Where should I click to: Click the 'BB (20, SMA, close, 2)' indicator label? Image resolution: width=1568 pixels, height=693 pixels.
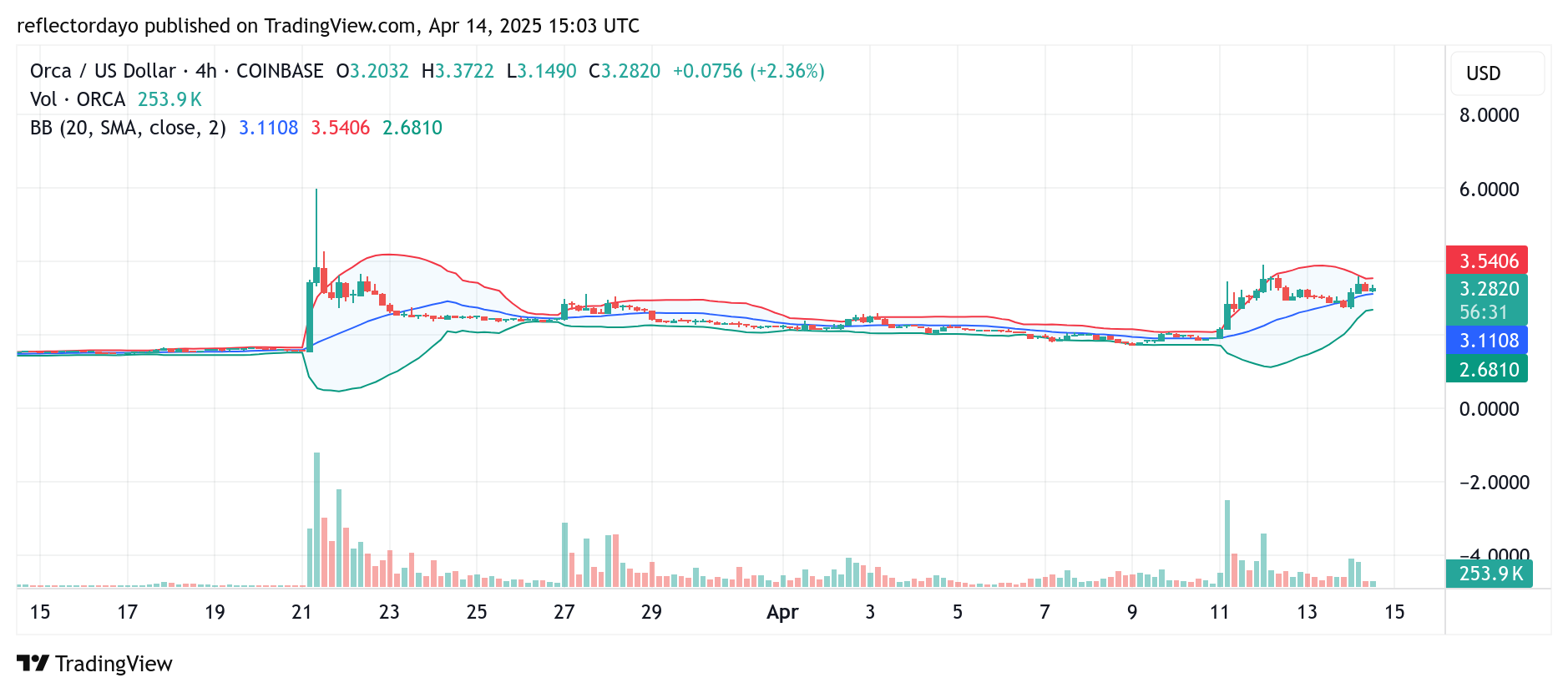129,128
